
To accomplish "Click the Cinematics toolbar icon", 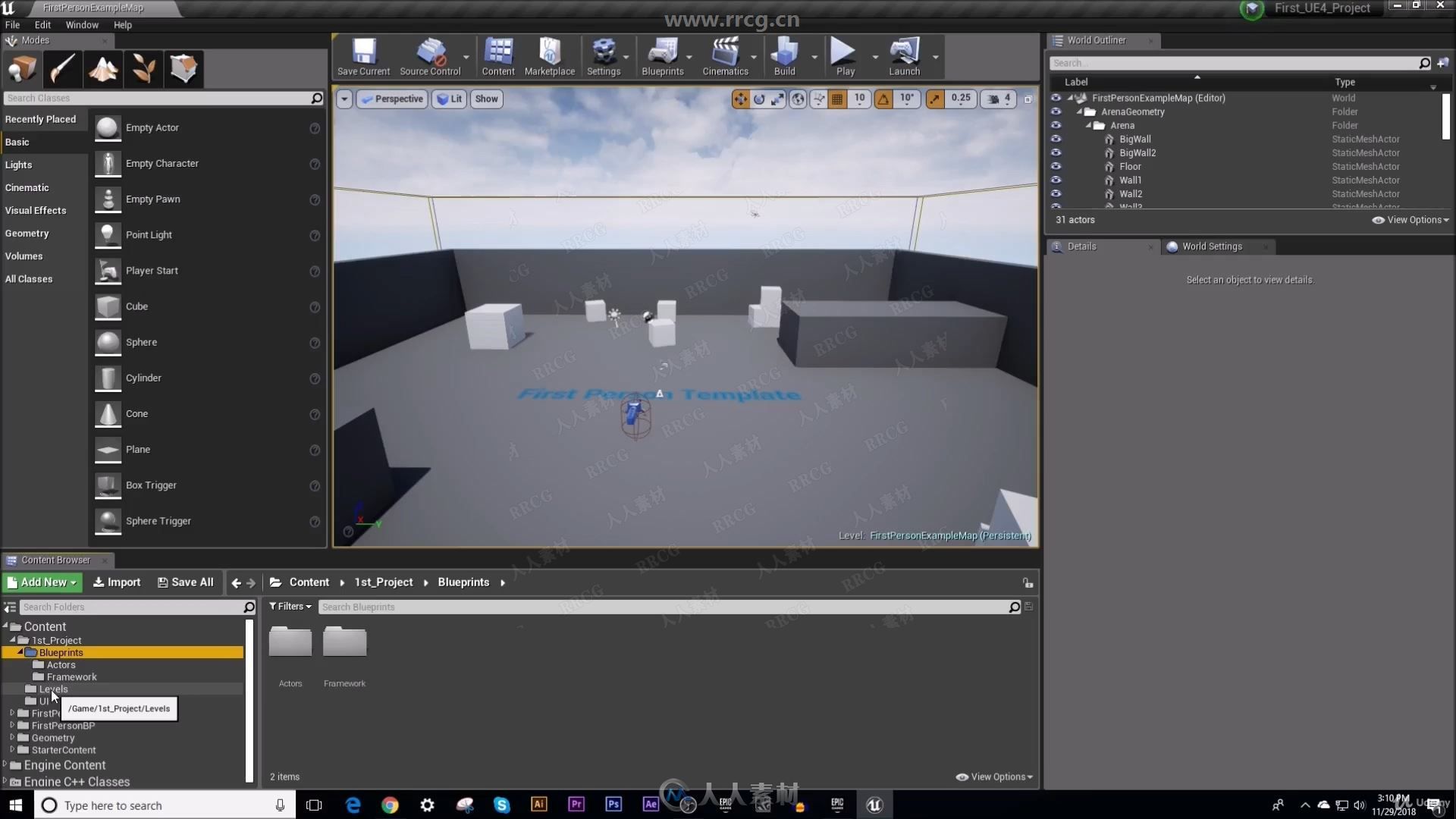I will pos(724,55).
